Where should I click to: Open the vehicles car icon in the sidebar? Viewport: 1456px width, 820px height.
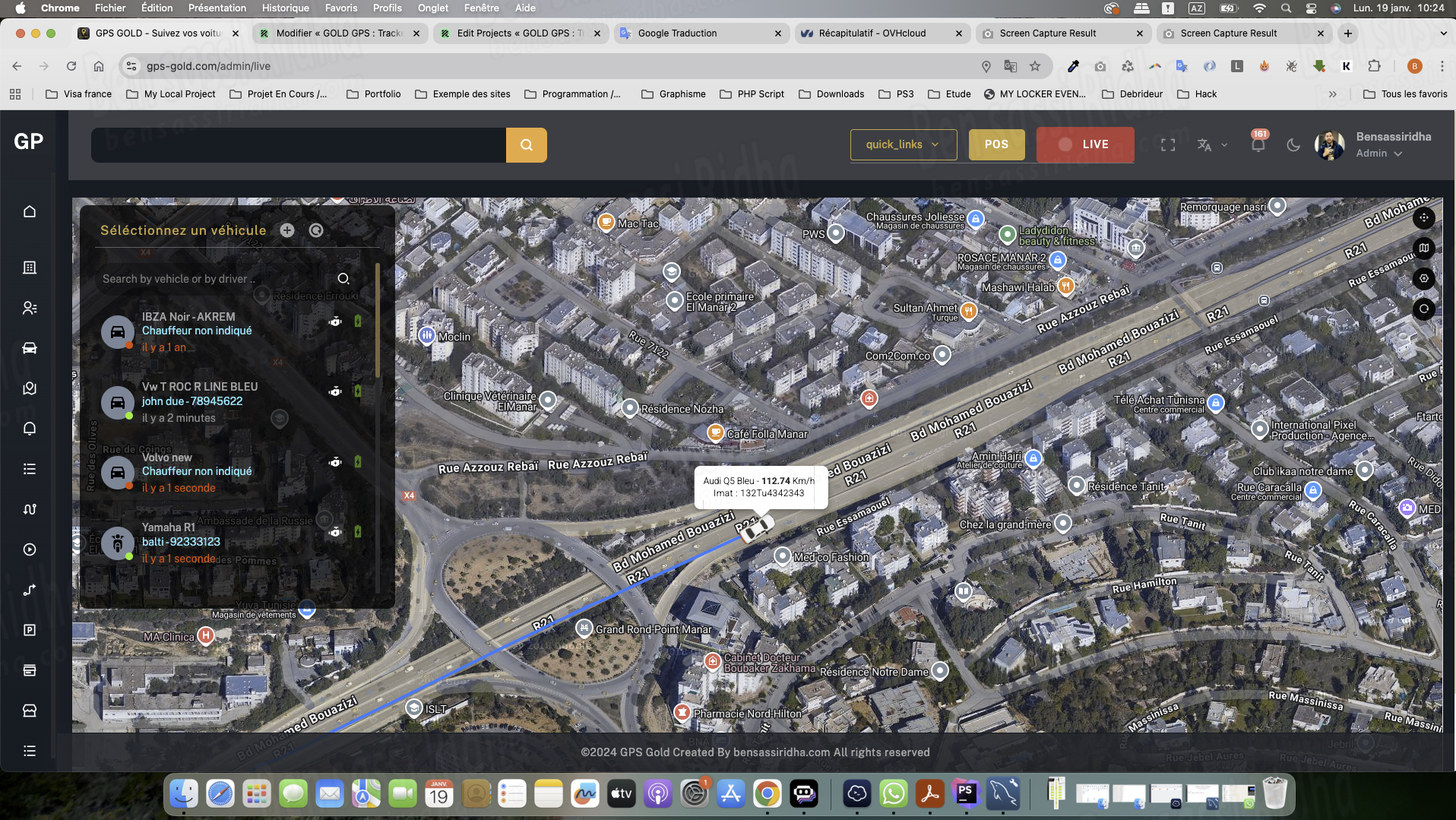[x=30, y=348]
